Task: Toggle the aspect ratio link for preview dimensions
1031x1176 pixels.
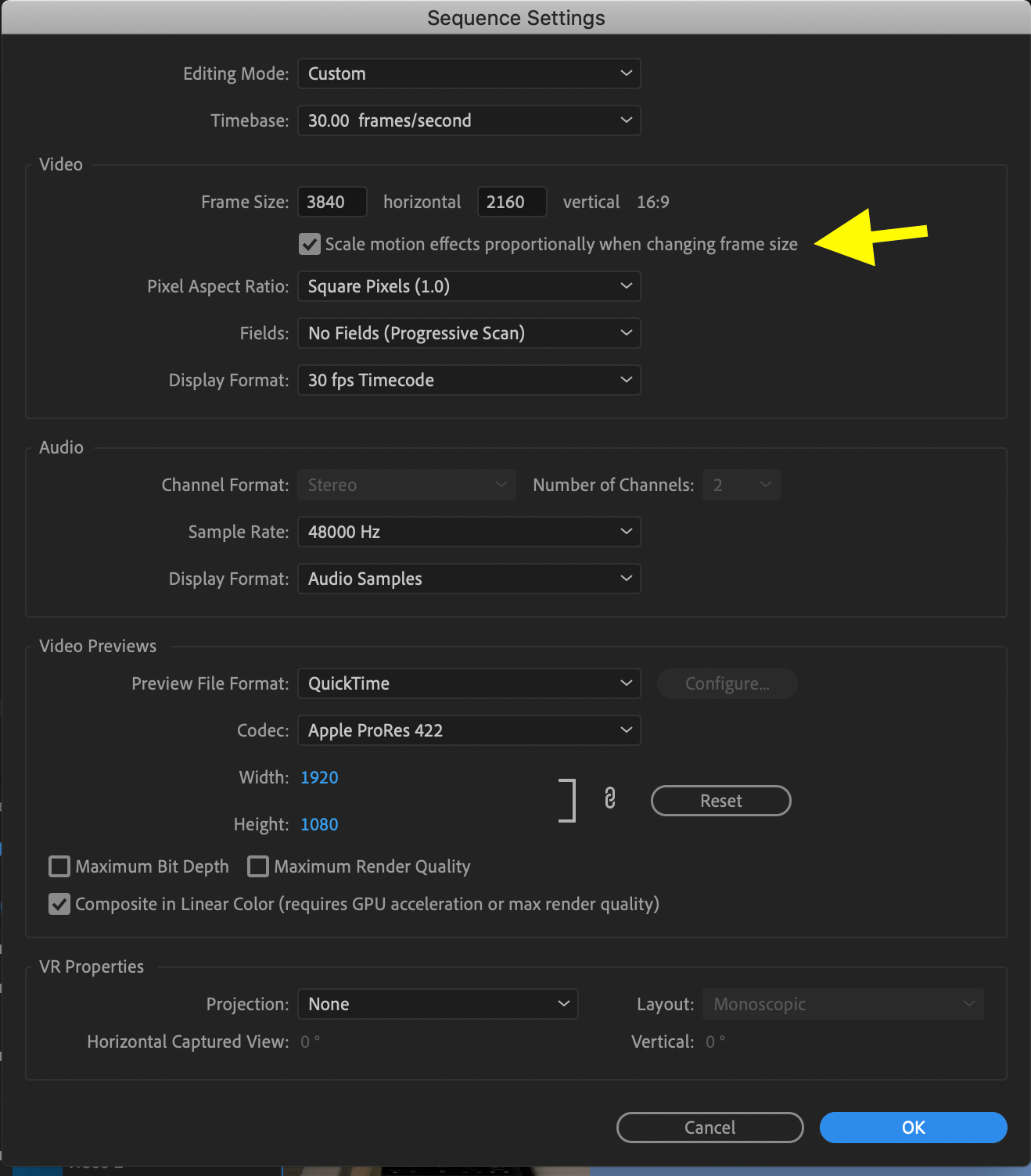Action: pyautogui.click(x=609, y=799)
